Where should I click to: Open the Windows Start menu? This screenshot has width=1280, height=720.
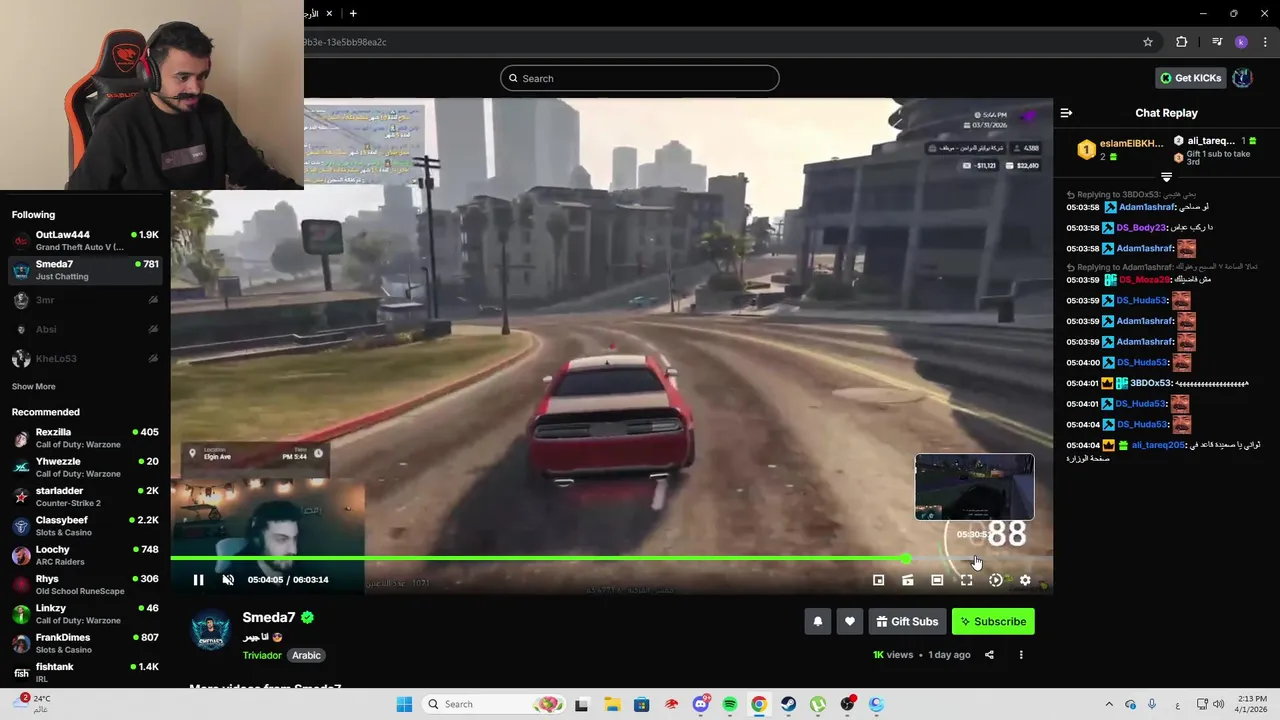point(404,704)
